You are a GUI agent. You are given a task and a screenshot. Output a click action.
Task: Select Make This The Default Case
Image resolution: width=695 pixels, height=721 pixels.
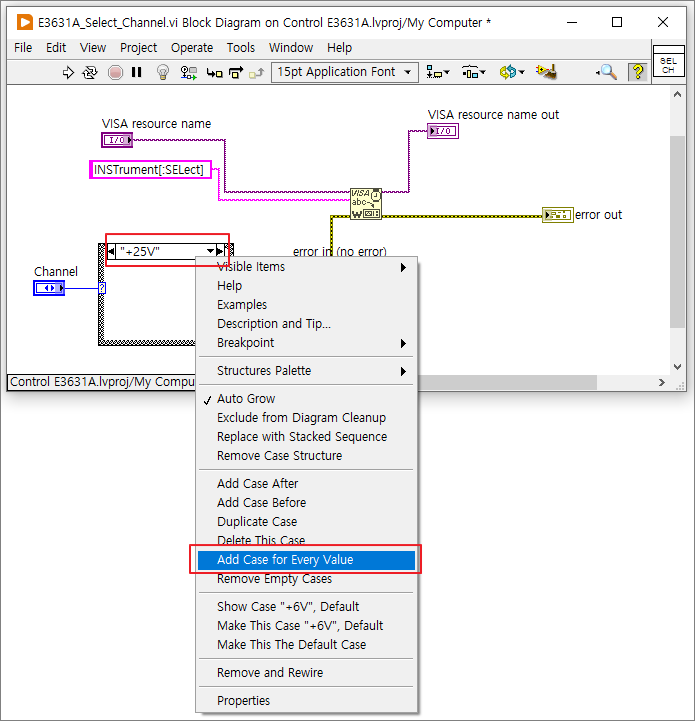(x=307, y=645)
